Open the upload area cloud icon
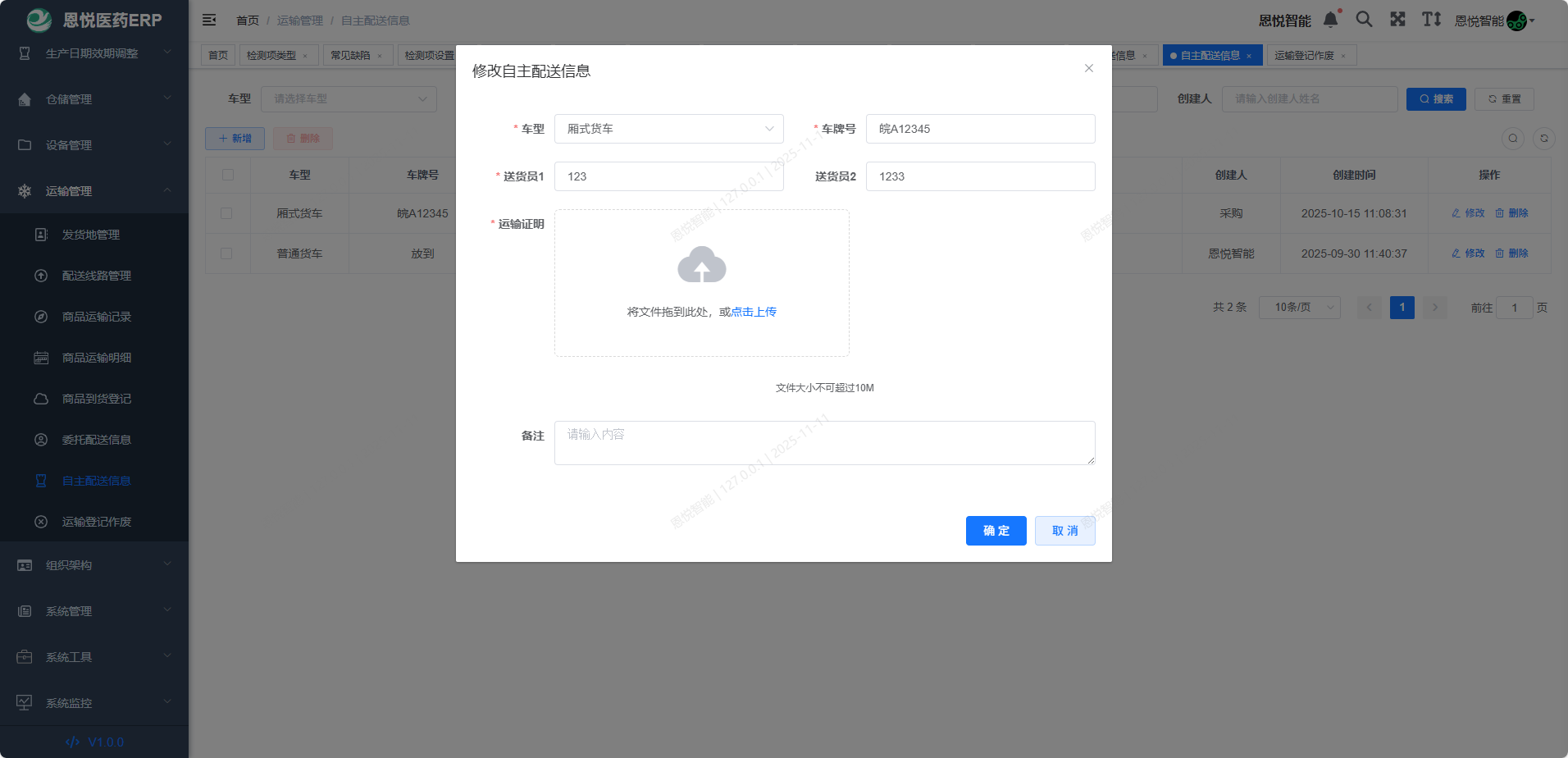Image resolution: width=1568 pixels, height=758 pixels. pyautogui.click(x=701, y=266)
